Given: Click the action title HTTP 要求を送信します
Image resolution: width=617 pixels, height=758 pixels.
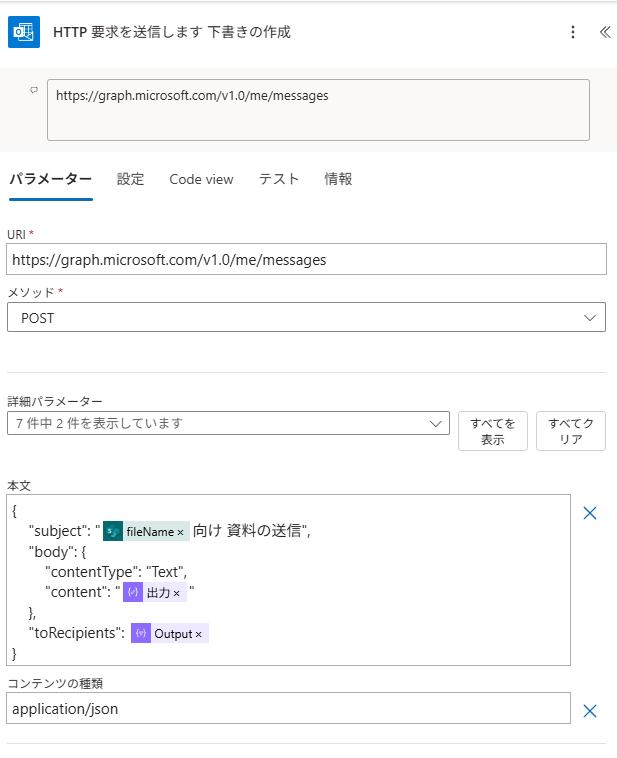Looking at the screenshot, I should (172, 32).
